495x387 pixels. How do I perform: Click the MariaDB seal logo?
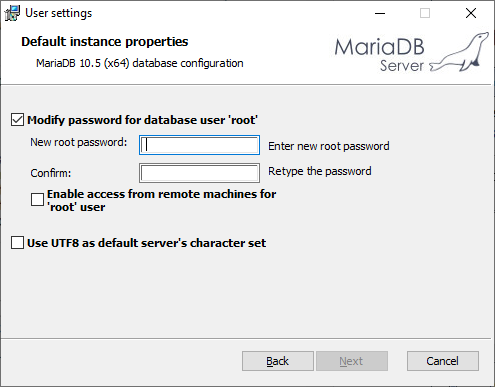460,52
